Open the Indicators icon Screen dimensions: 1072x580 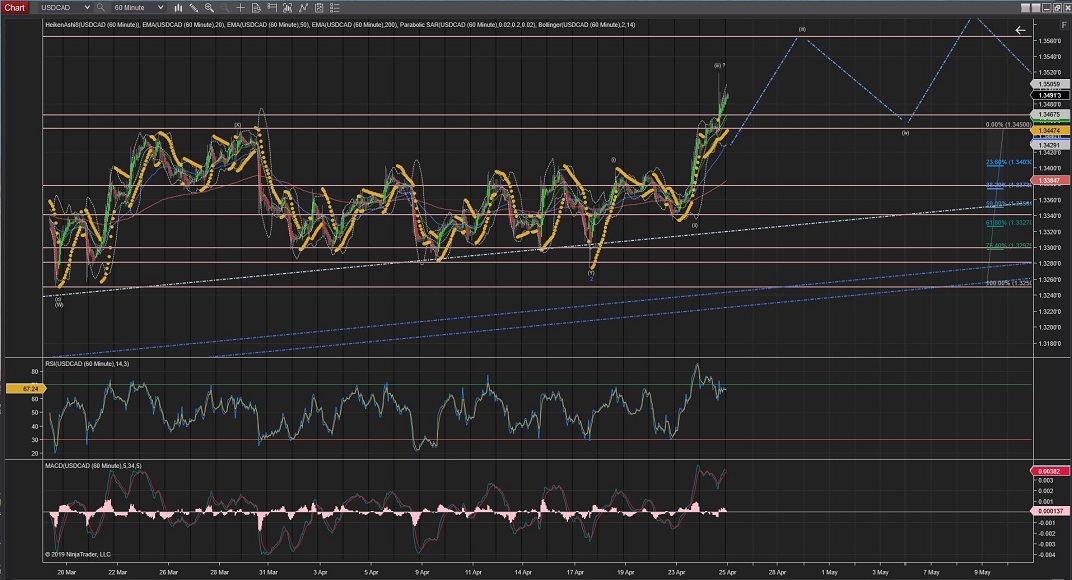(303, 7)
